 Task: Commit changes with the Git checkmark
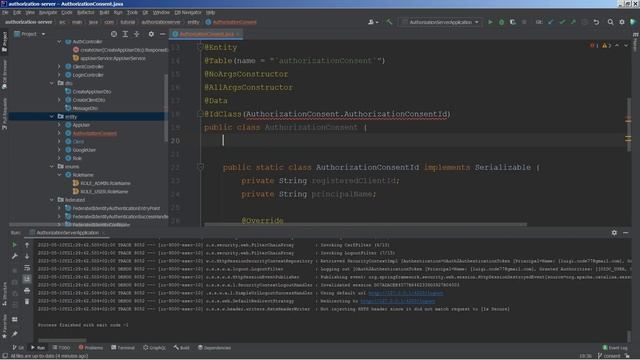(562, 22)
